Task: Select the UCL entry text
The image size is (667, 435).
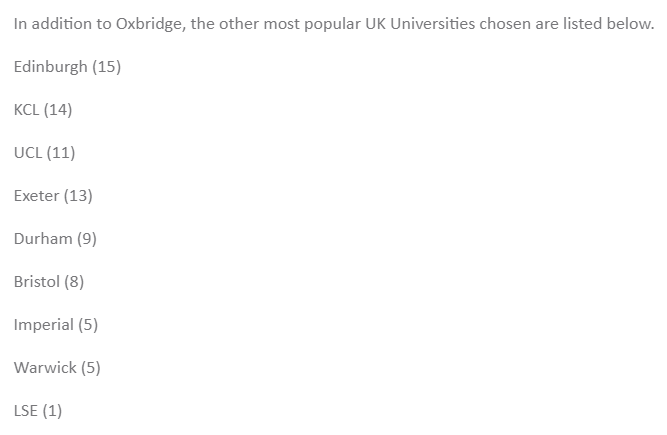Action: point(27,153)
